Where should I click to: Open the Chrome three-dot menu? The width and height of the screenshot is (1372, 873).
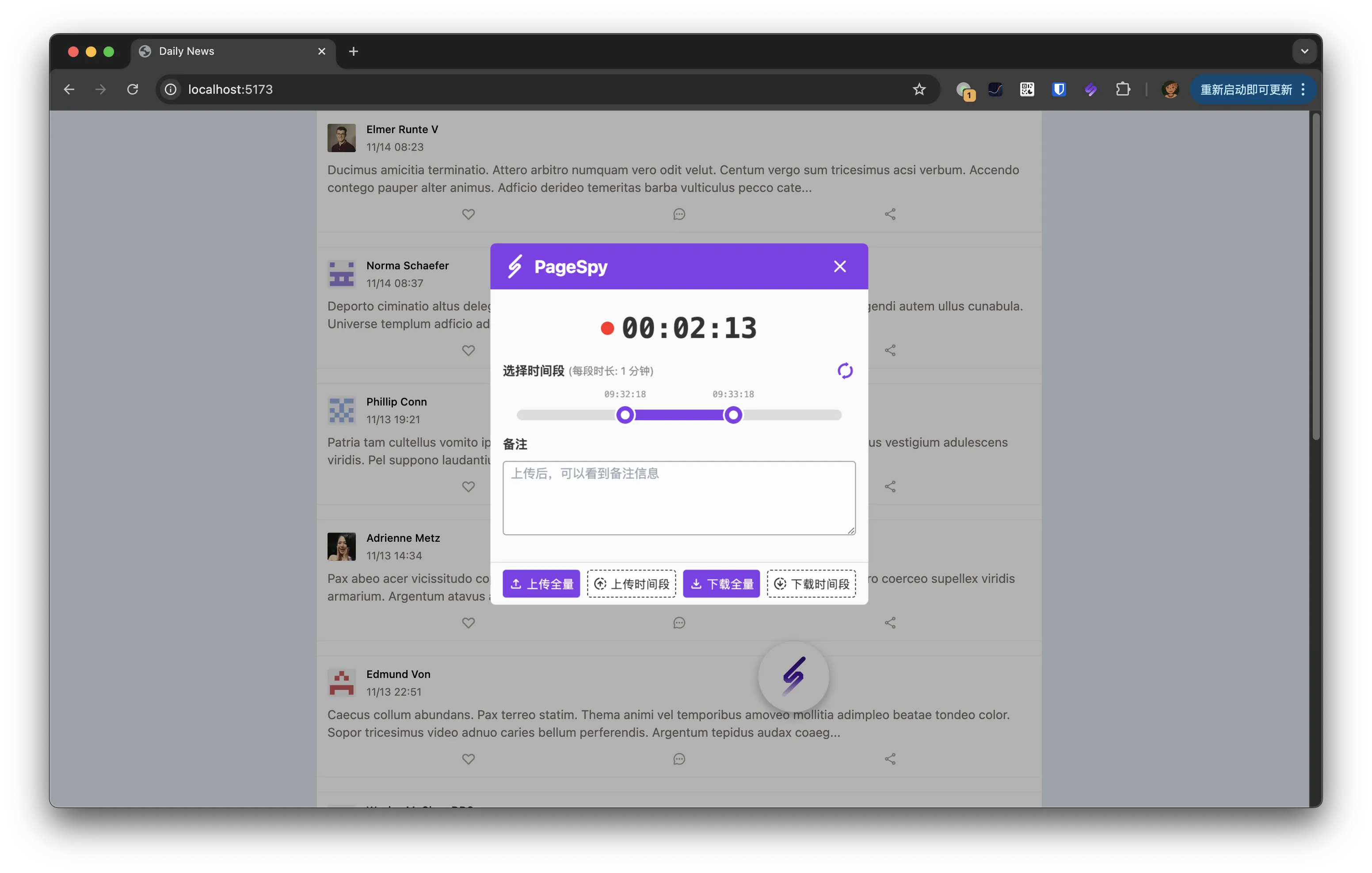1303,89
